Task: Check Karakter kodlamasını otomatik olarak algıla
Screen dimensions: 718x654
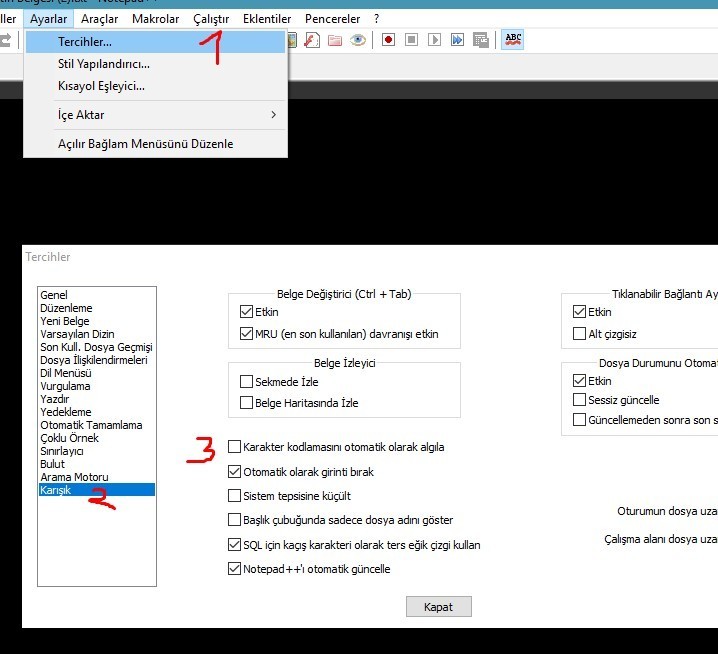Action: coord(234,447)
